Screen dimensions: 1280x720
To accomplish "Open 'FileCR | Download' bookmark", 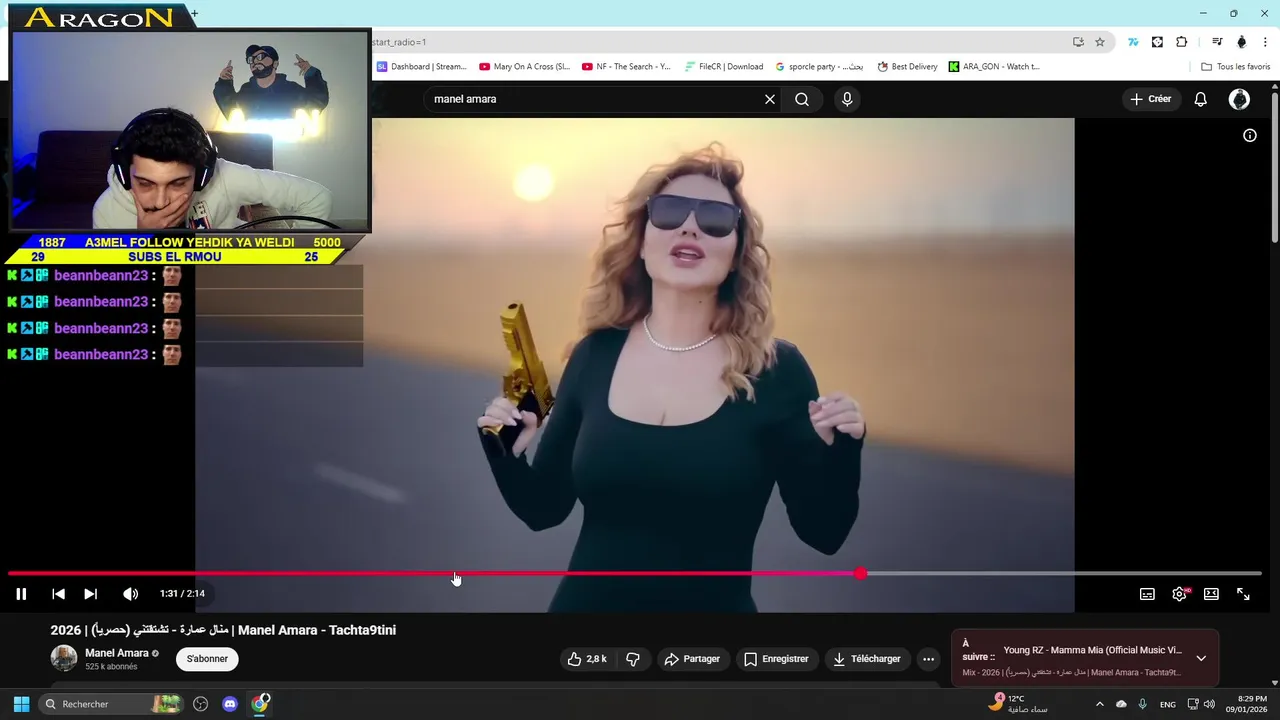I will [x=724, y=67].
